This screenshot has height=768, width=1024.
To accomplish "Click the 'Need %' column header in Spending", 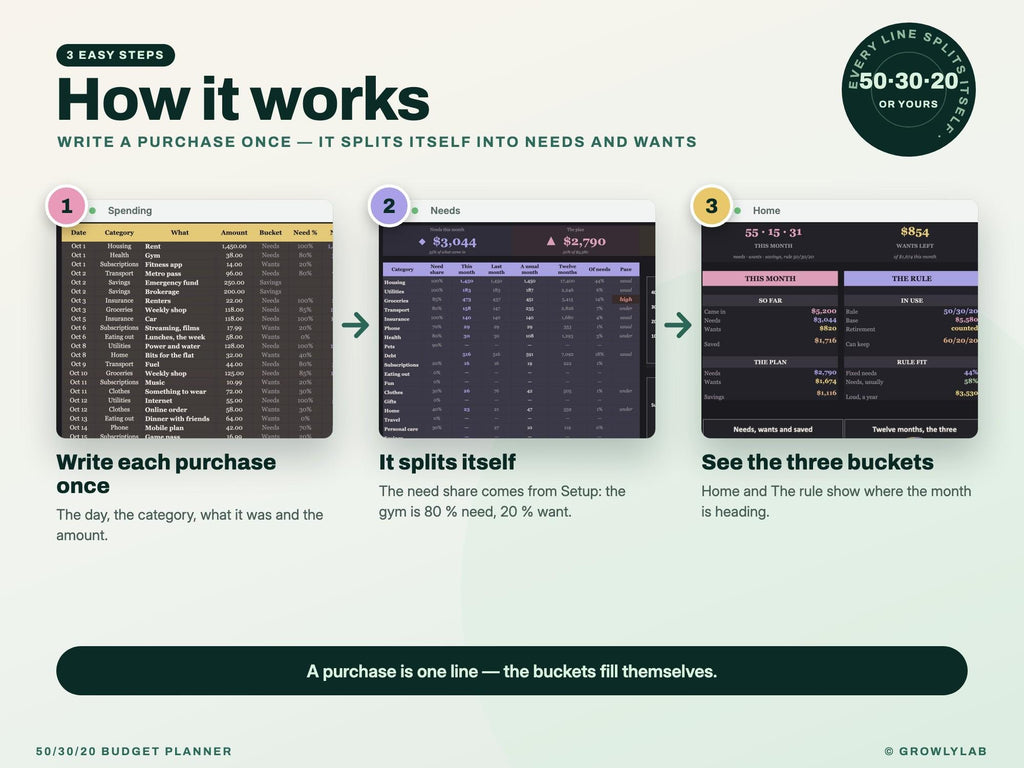I will [305, 232].
